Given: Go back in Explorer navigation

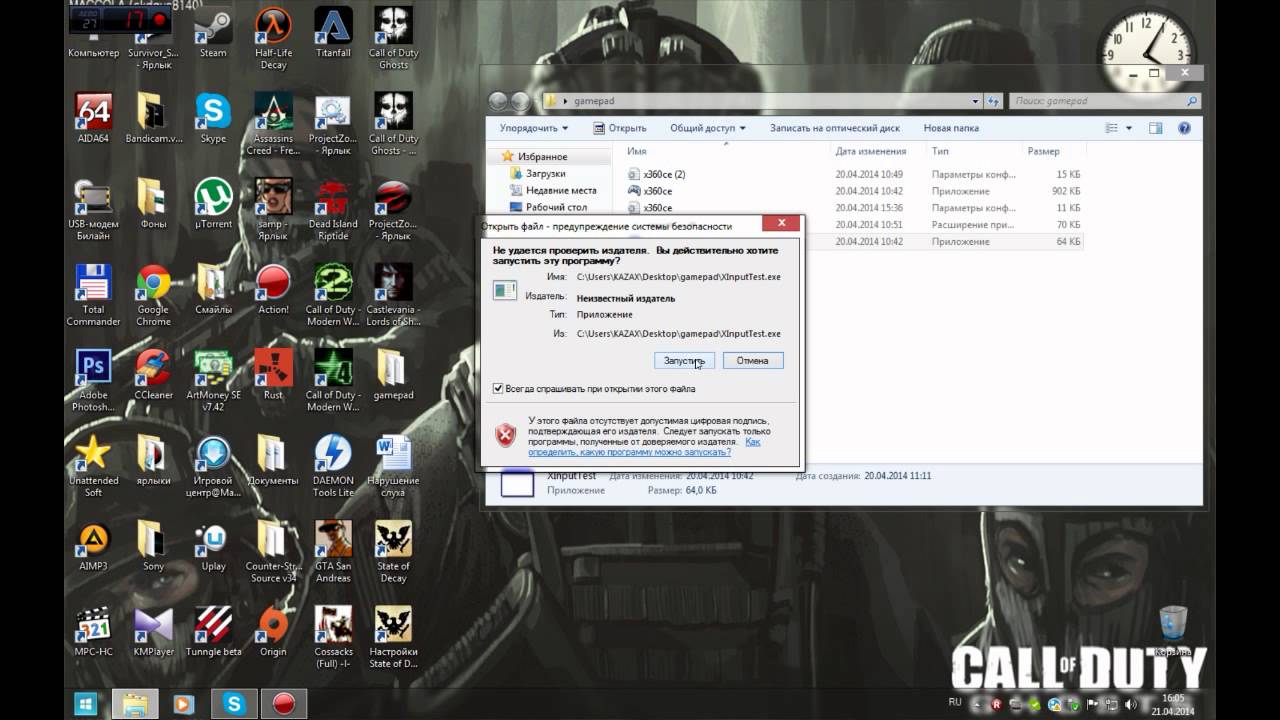Looking at the screenshot, I should click(499, 101).
